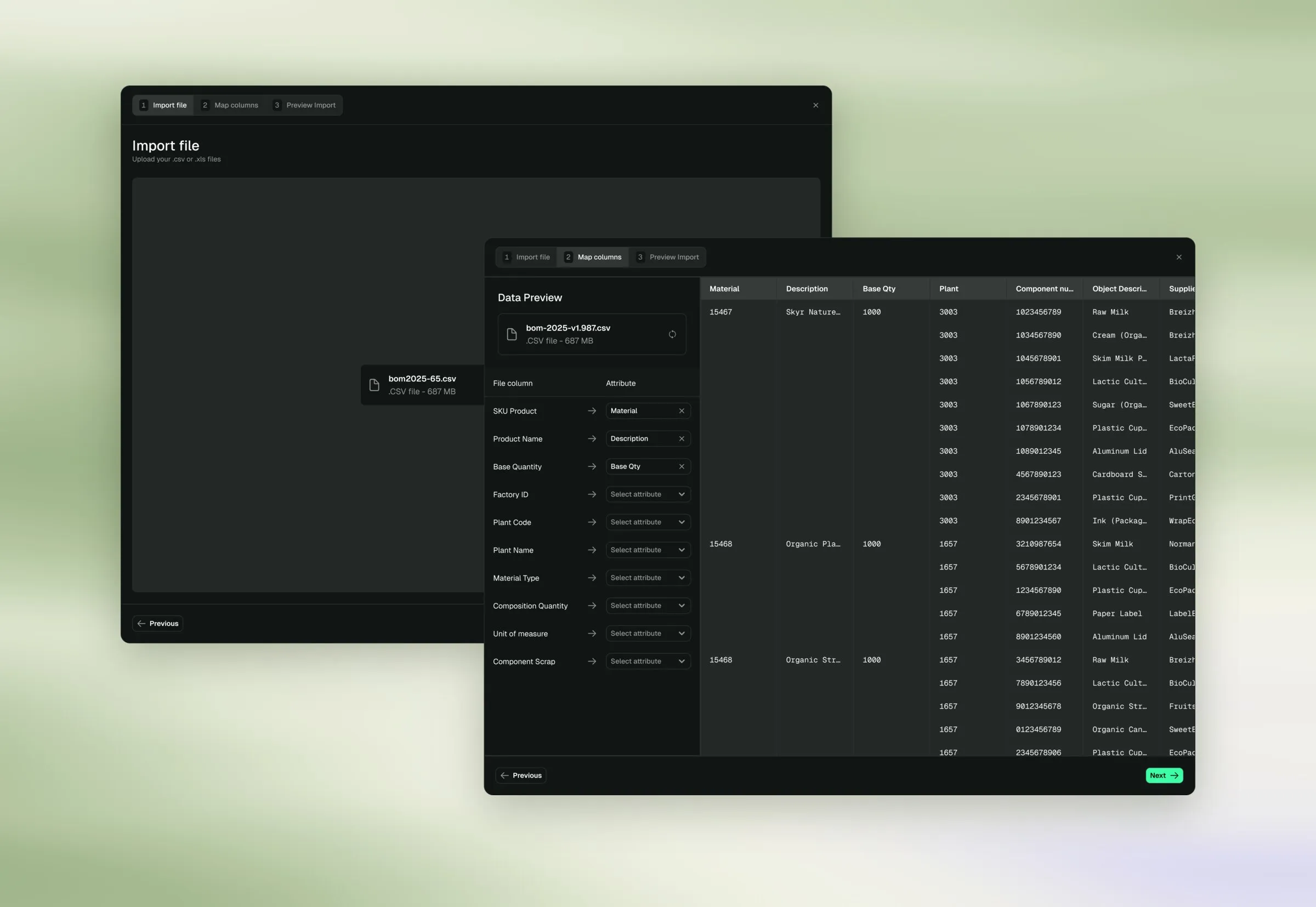Click the arrow icon next to Factory ID
The image size is (1316, 907).
coord(592,494)
